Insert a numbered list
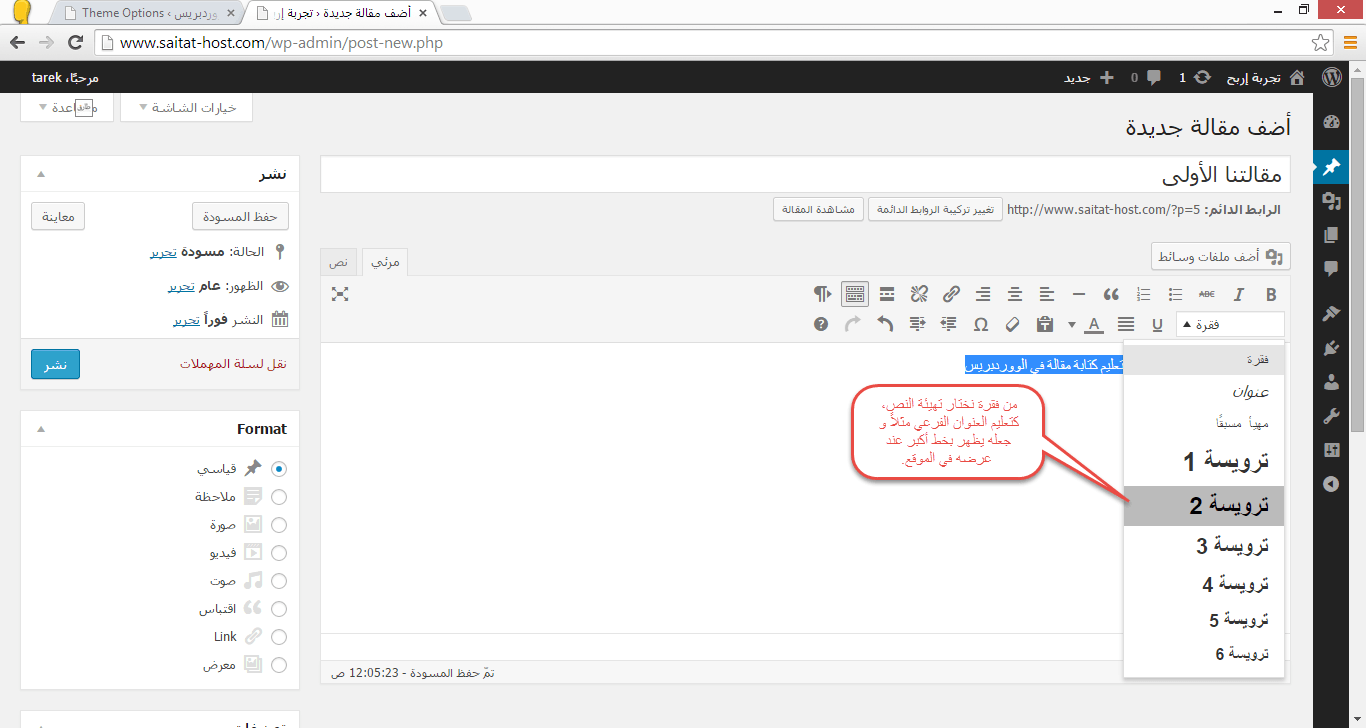Viewport: 1366px width, 728px height. pos(1144,294)
